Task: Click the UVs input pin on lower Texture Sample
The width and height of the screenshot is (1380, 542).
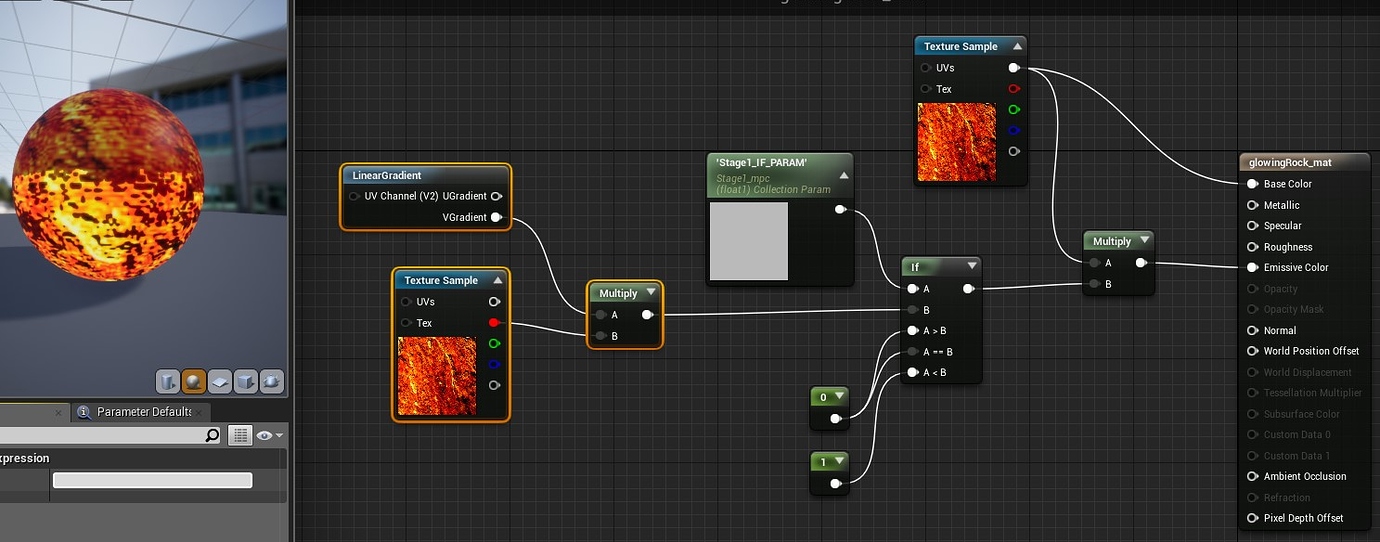Action: (x=406, y=301)
